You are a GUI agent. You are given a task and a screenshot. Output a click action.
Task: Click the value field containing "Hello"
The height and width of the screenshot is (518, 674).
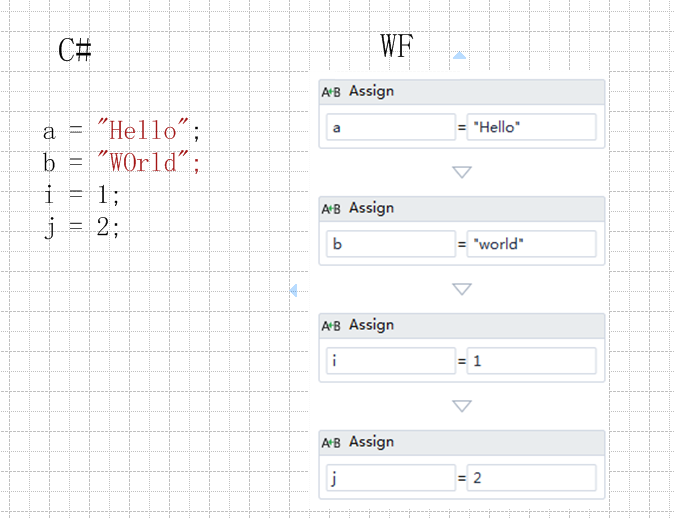tap(532, 127)
